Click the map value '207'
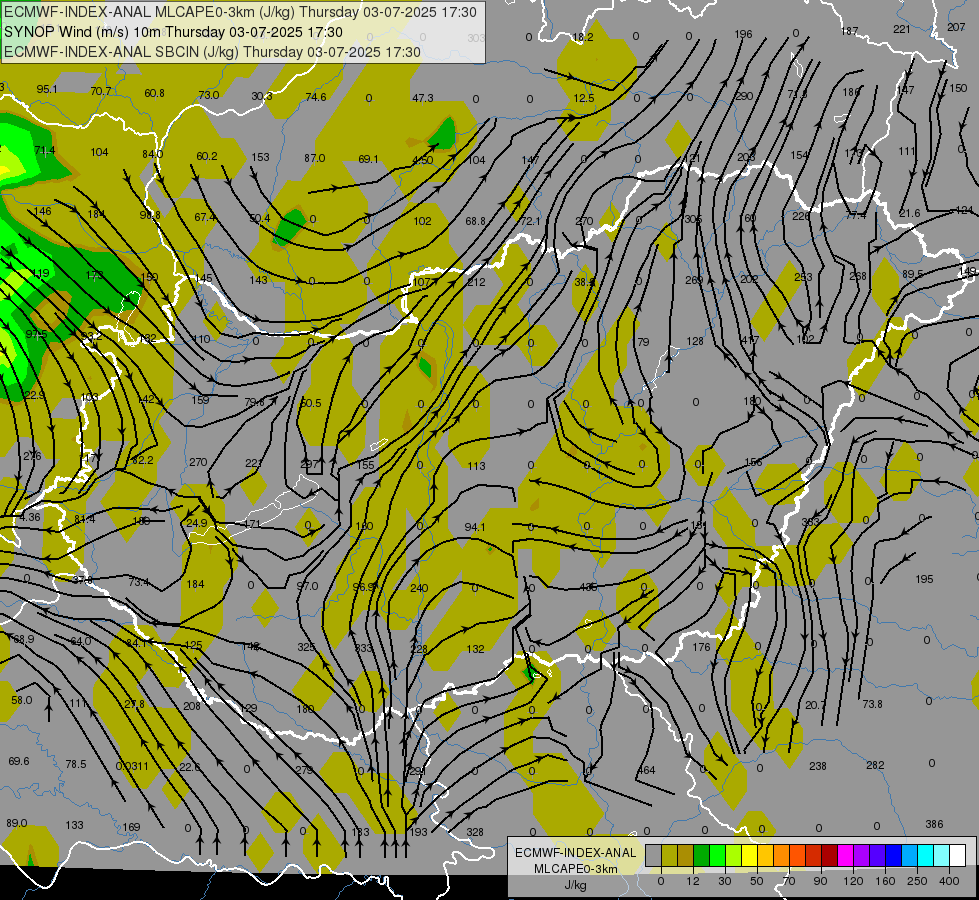 click(956, 27)
